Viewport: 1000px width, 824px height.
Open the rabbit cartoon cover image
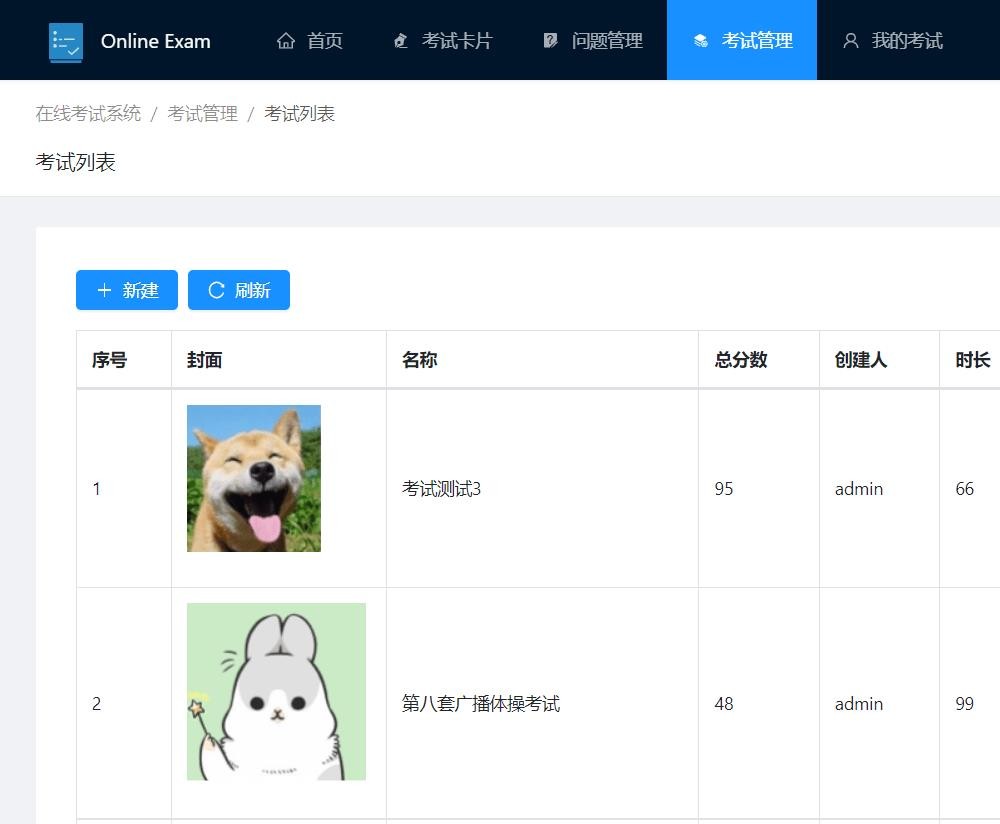tap(276, 691)
